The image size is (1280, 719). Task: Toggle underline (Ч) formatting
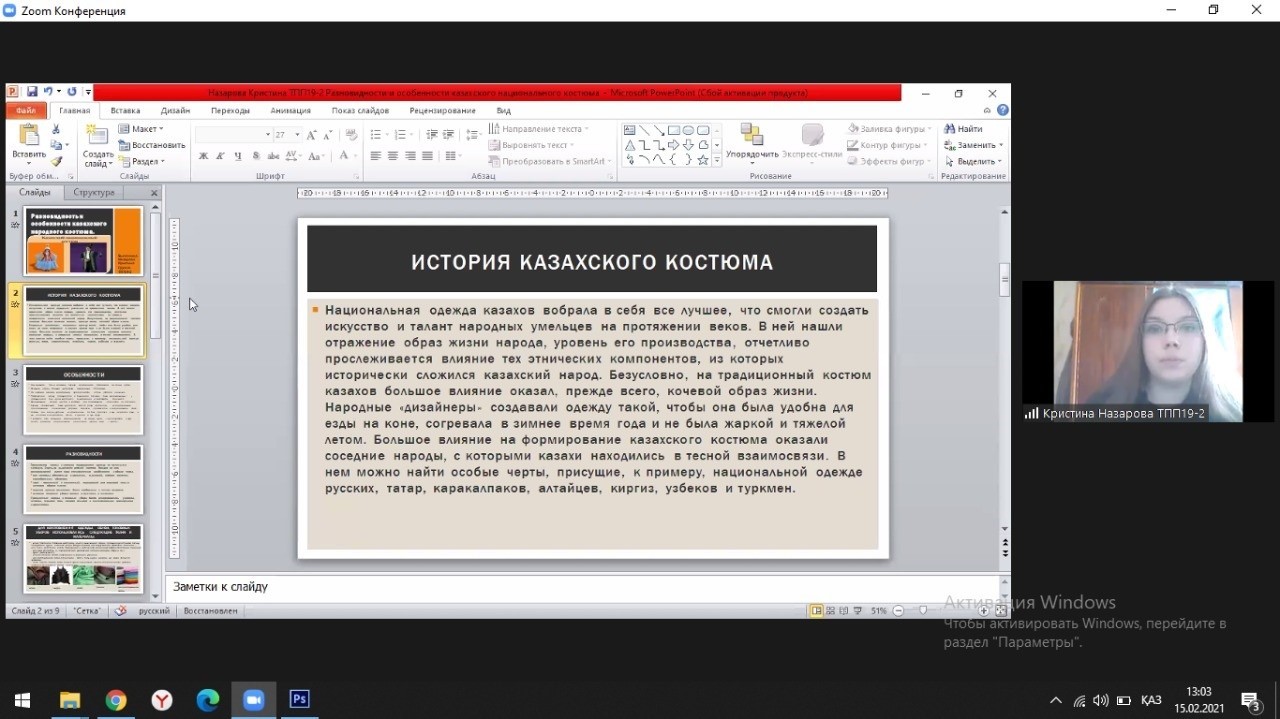point(237,156)
